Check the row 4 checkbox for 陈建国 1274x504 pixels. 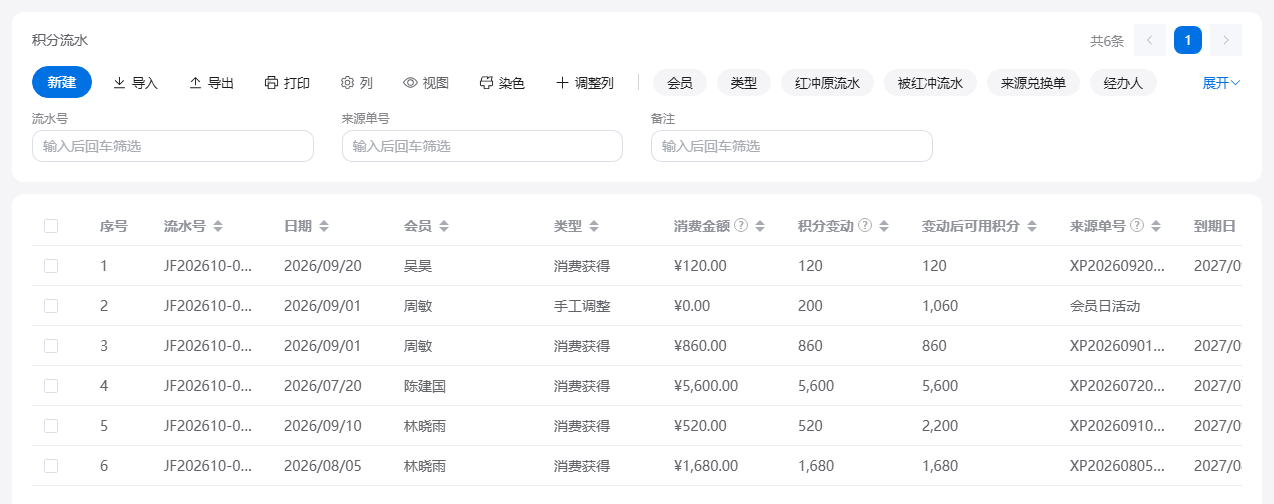point(51,386)
